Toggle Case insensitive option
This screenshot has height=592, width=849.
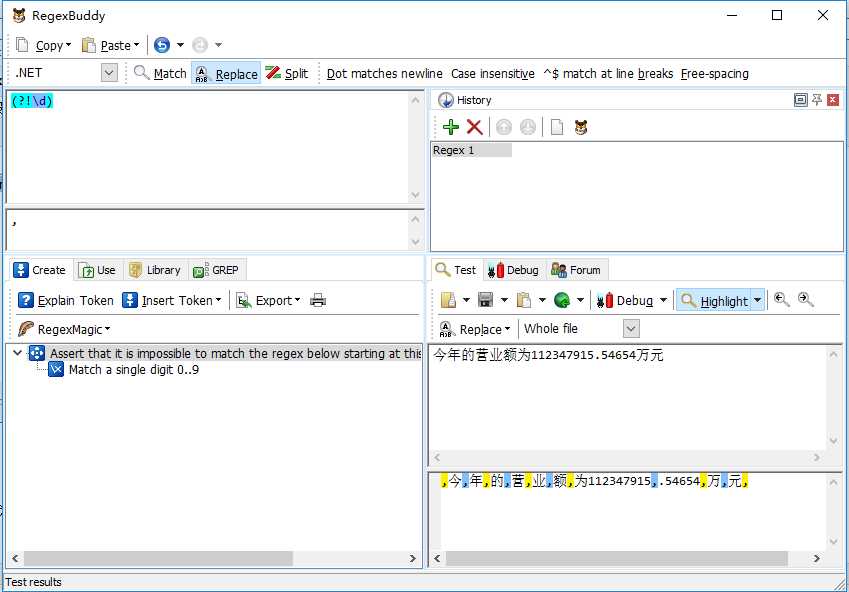[x=493, y=74]
